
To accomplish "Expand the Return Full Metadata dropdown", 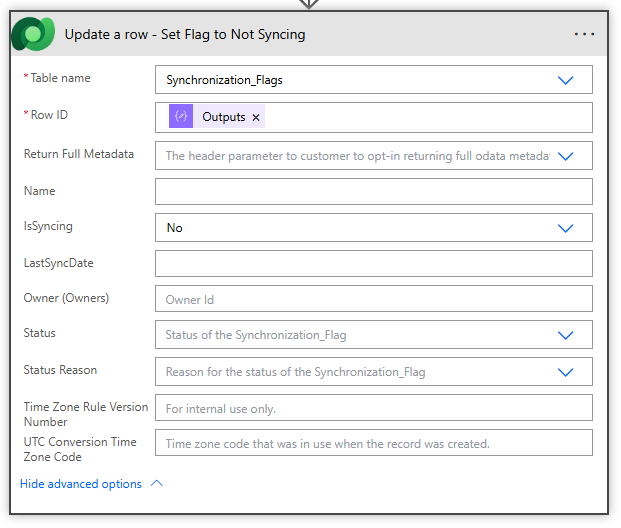I will point(565,156).
